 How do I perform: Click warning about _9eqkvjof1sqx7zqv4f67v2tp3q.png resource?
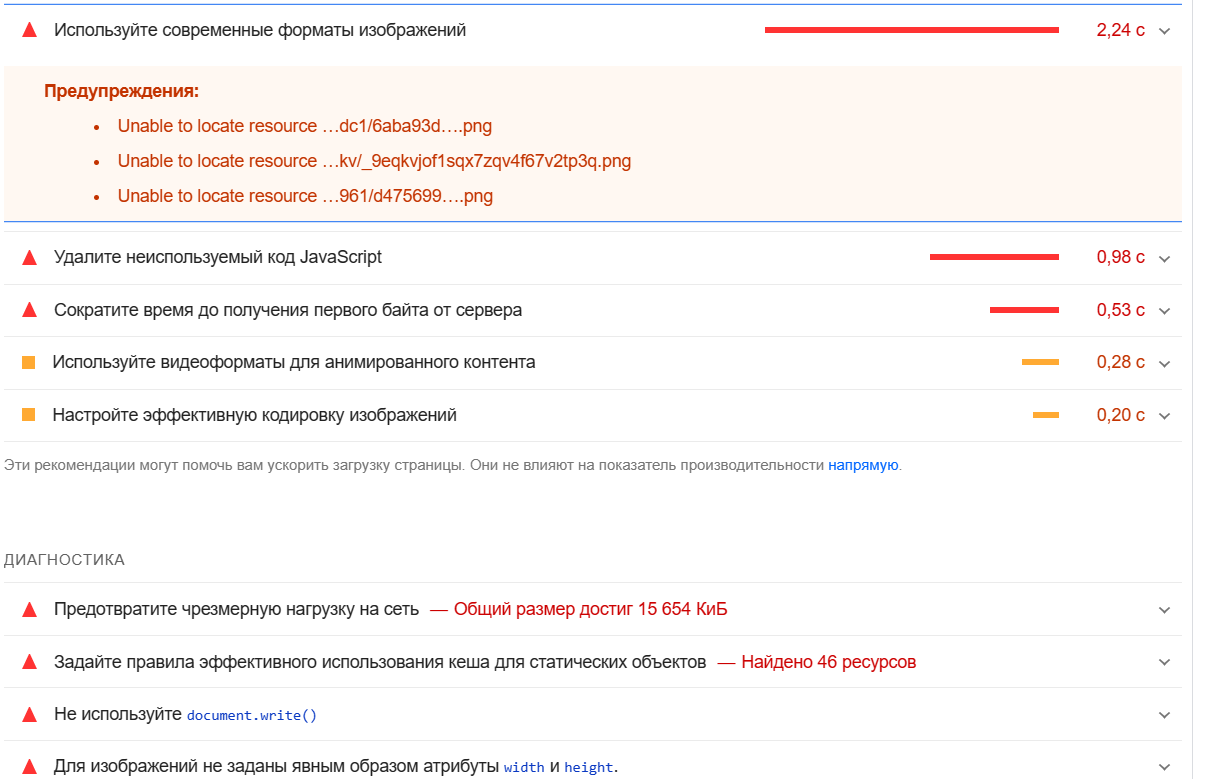pyautogui.click(x=374, y=161)
